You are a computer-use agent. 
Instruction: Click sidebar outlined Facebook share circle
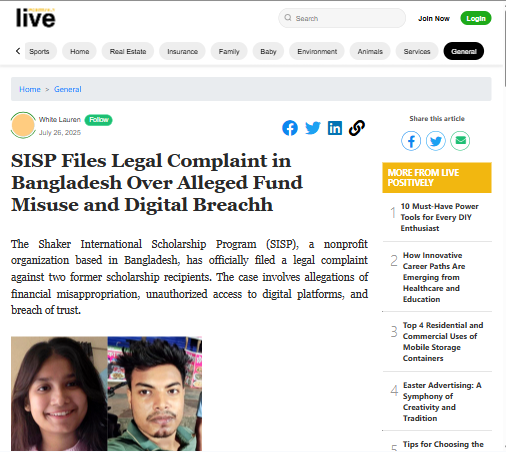tap(411, 141)
